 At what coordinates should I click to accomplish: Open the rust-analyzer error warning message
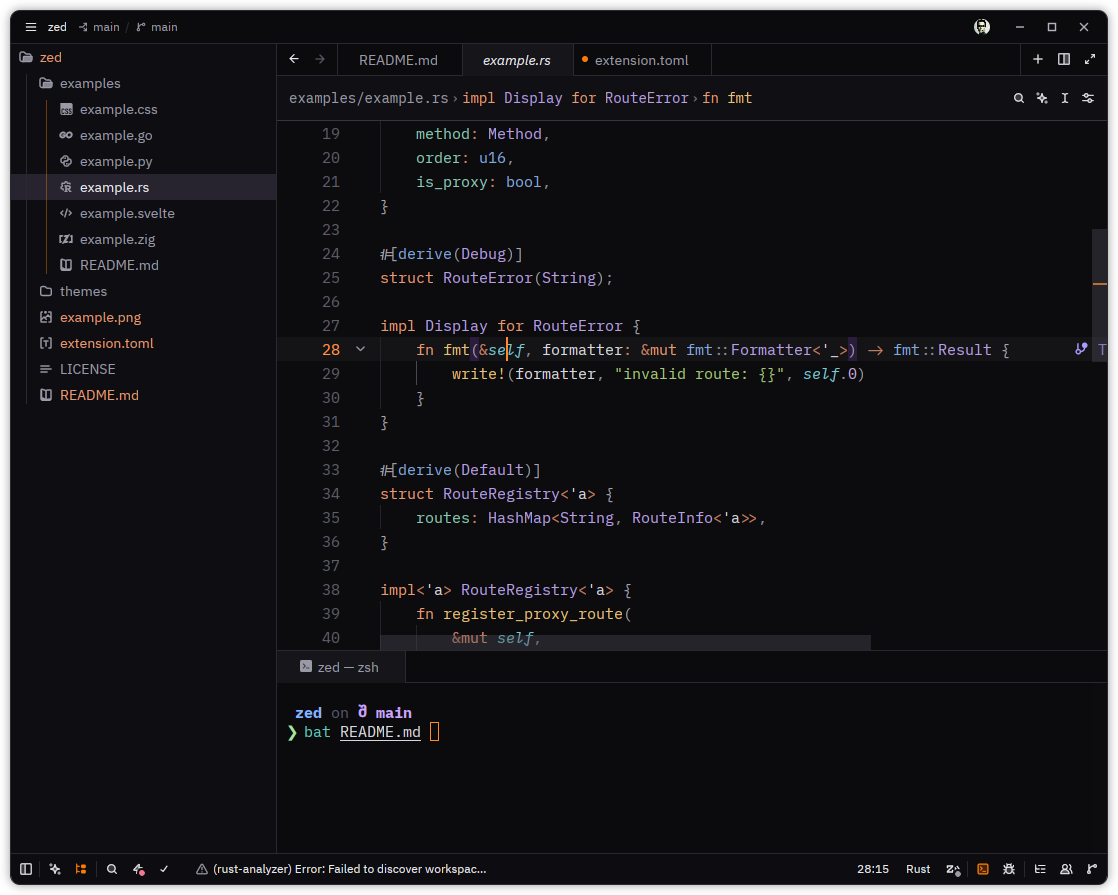coord(341,869)
